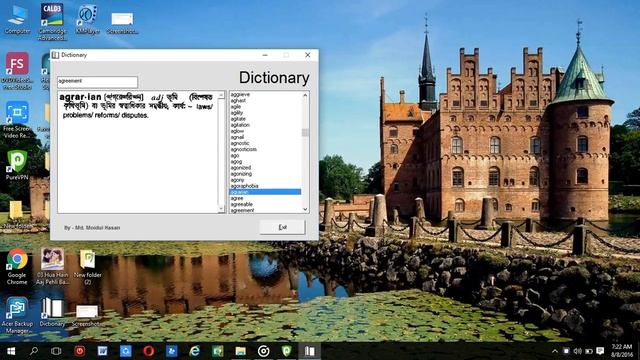The width and height of the screenshot is (640, 360).
Task: Open Opera browser from taskbar
Action: (149, 351)
